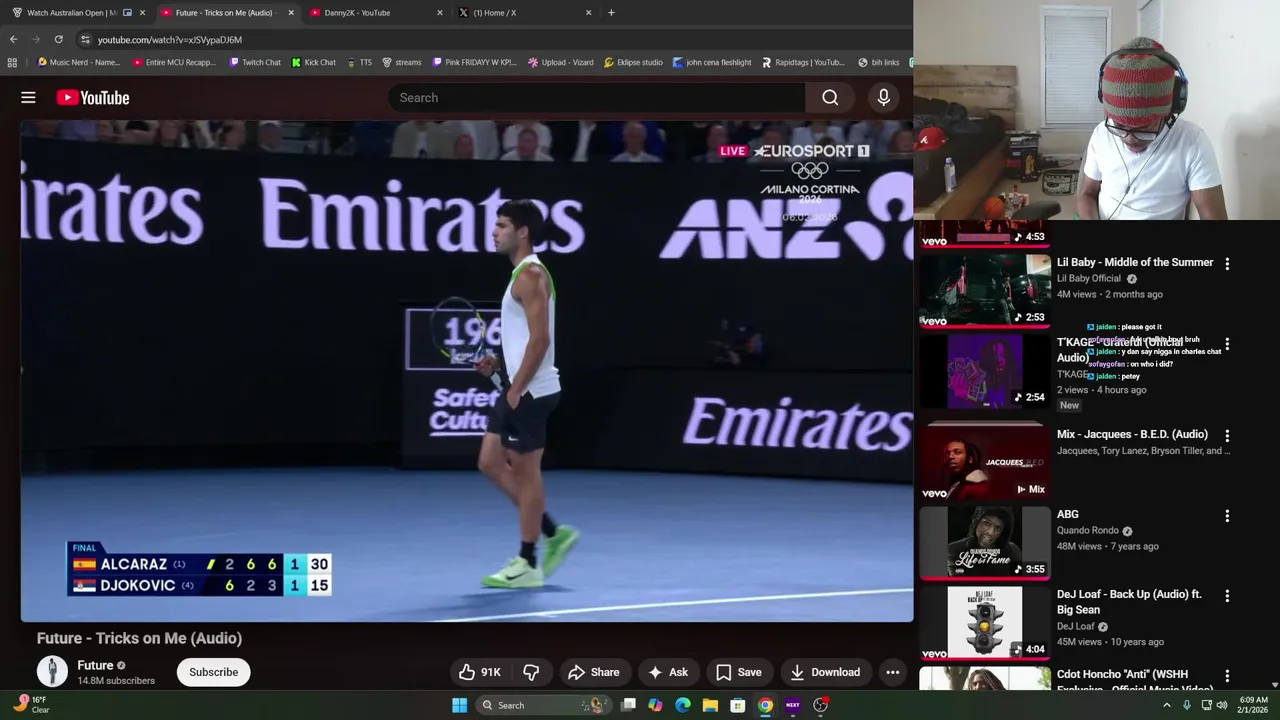This screenshot has height=720, width=1280.
Task: Open Pink FRIDAYY bookmark
Action: tap(475, 62)
